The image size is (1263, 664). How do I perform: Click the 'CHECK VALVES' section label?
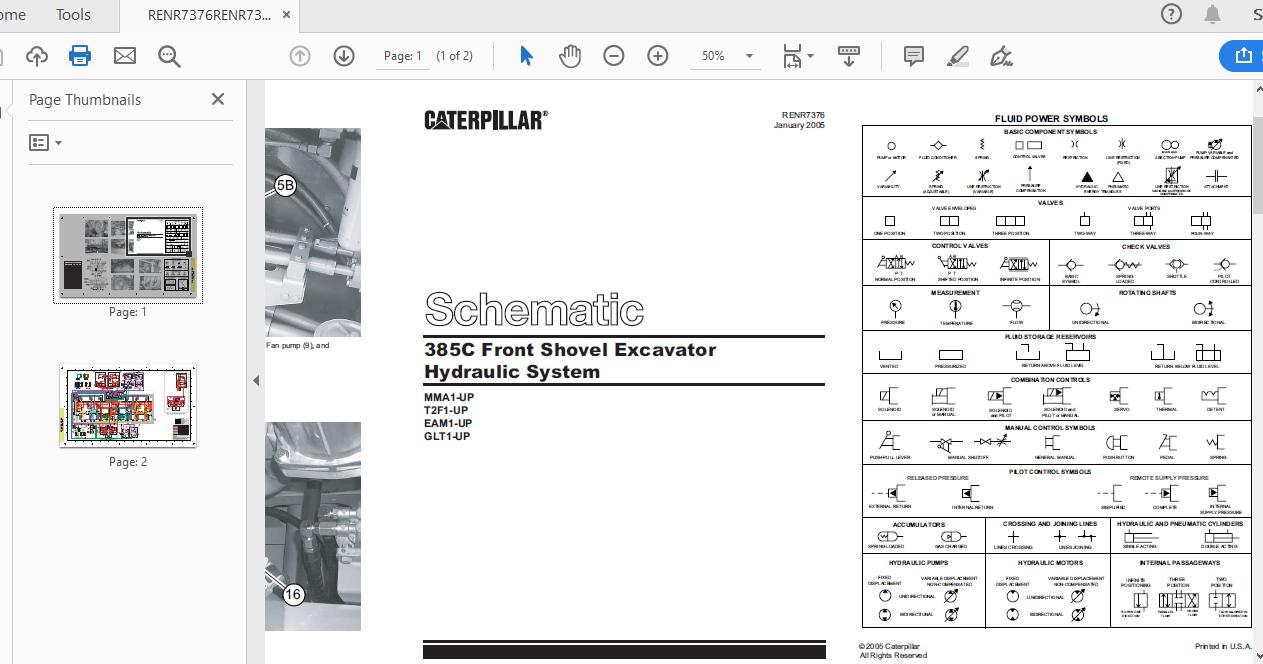coord(1146,246)
